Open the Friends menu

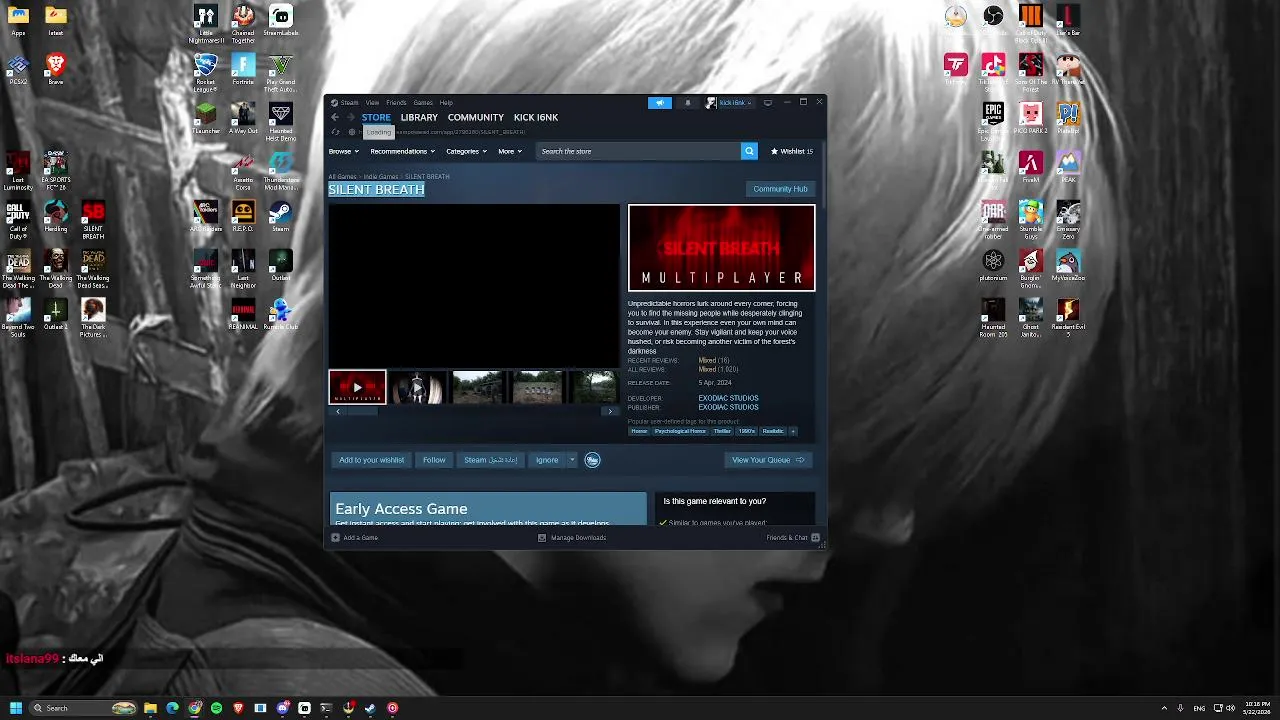[396, 102]
